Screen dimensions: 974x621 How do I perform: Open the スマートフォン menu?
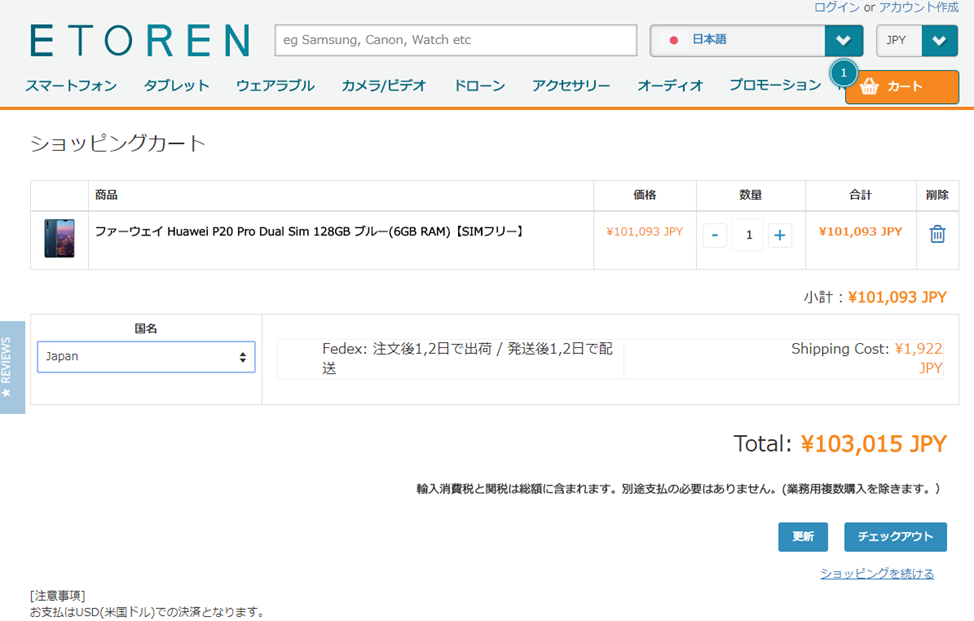tap(71, 86)
